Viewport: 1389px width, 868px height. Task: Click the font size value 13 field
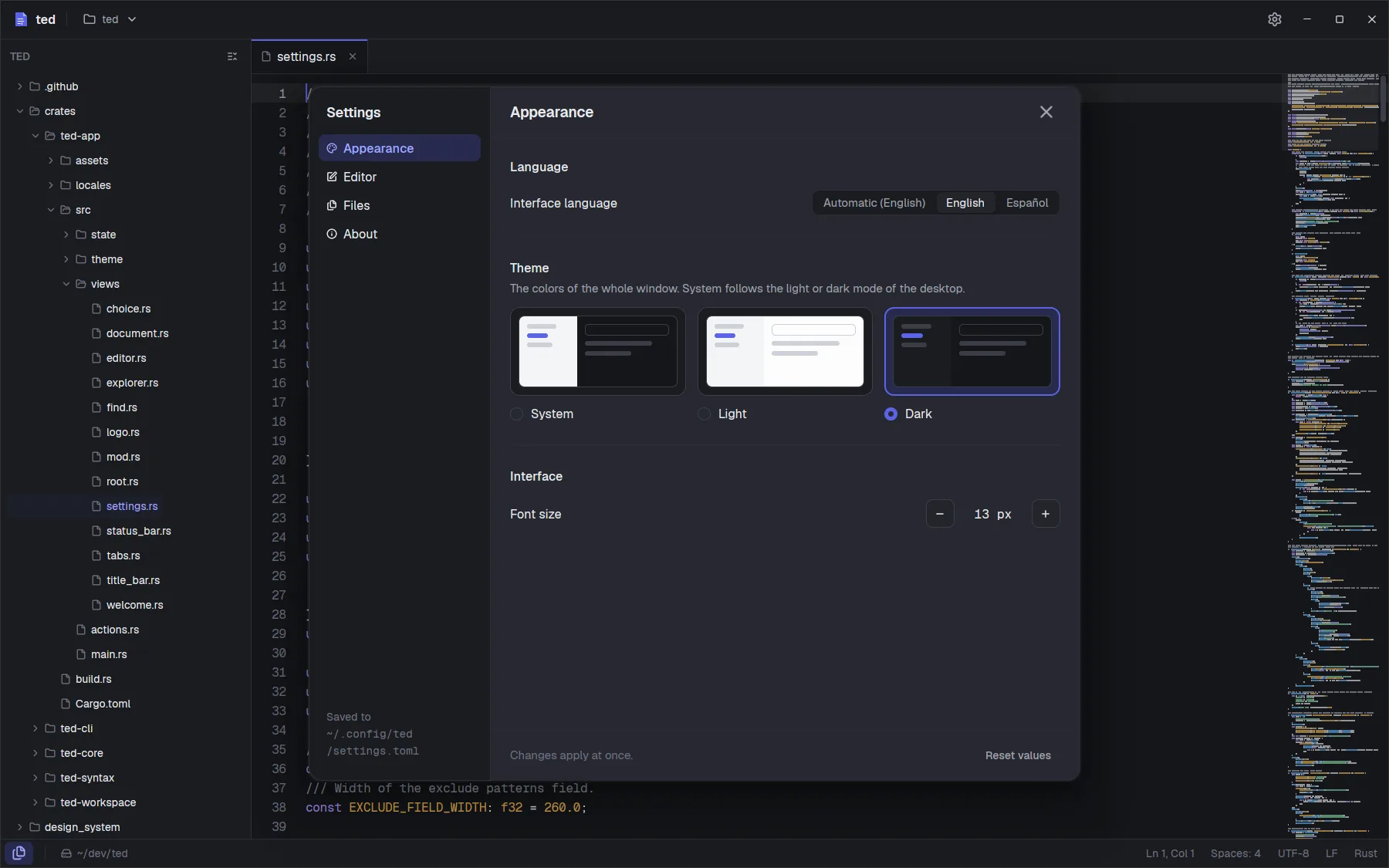pyautogui.click(x=993, y=514)
